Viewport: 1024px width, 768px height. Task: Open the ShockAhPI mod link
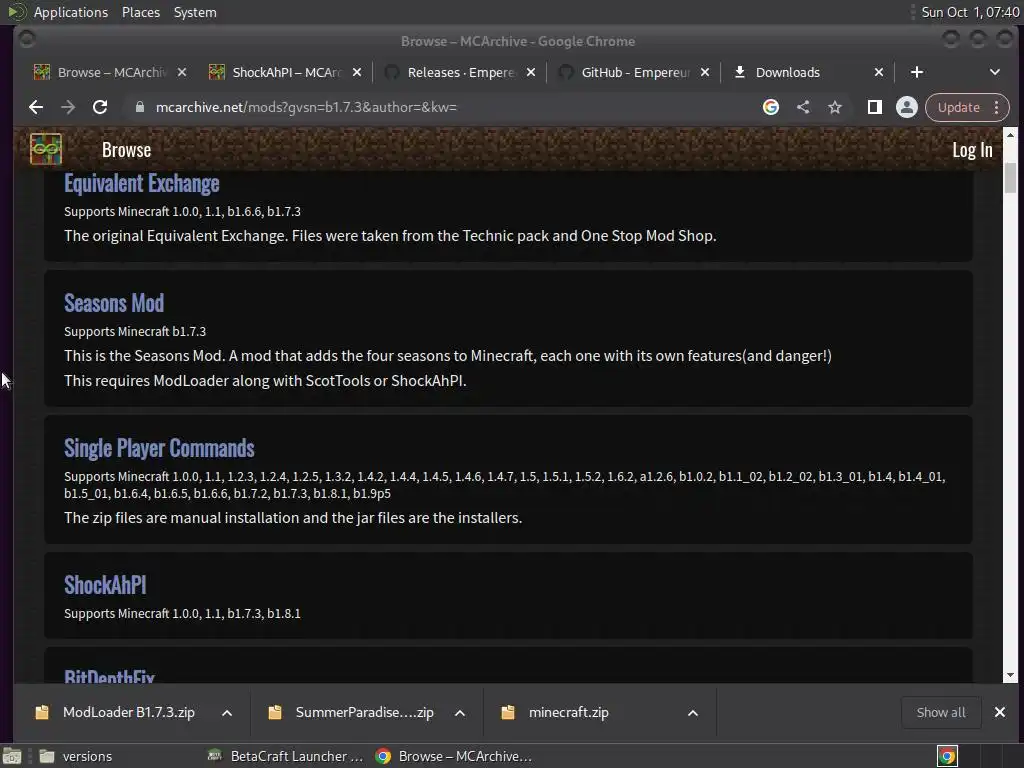pos(104,585)
